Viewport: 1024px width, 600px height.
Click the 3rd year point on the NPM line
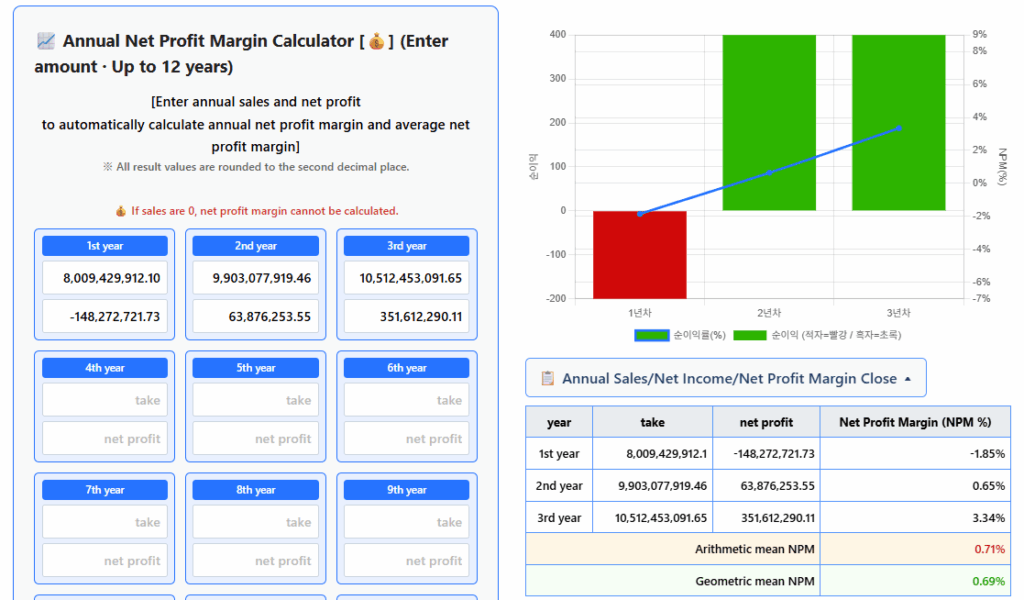point(899,128)
